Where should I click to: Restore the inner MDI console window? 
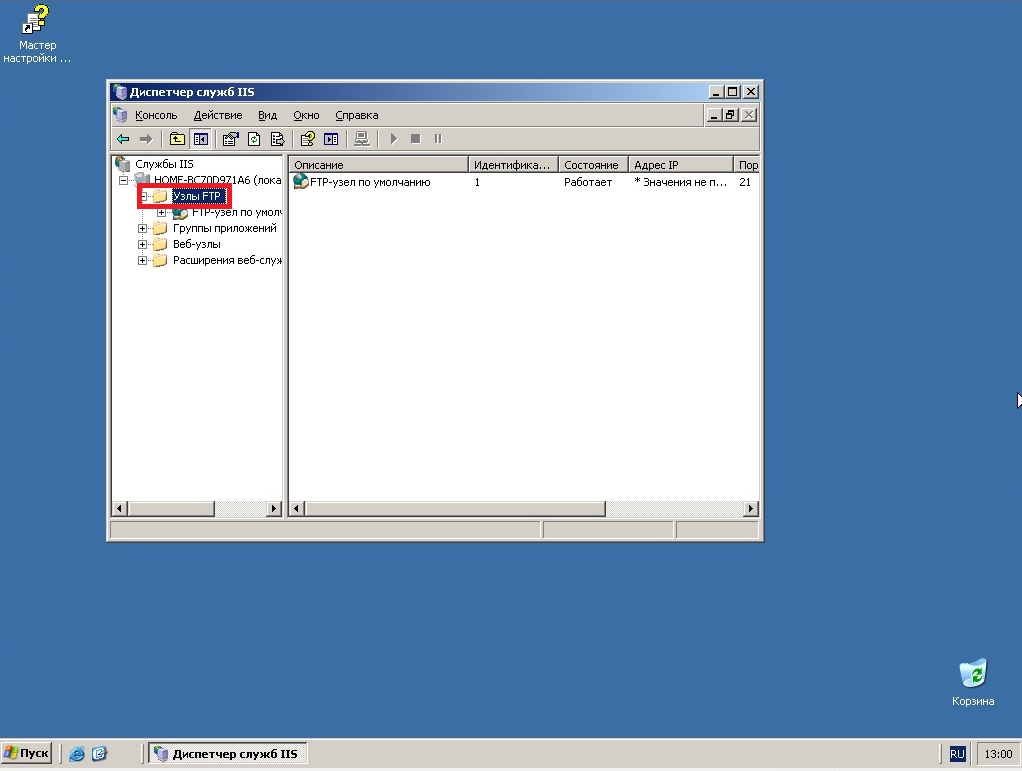[x=730, y=115]
